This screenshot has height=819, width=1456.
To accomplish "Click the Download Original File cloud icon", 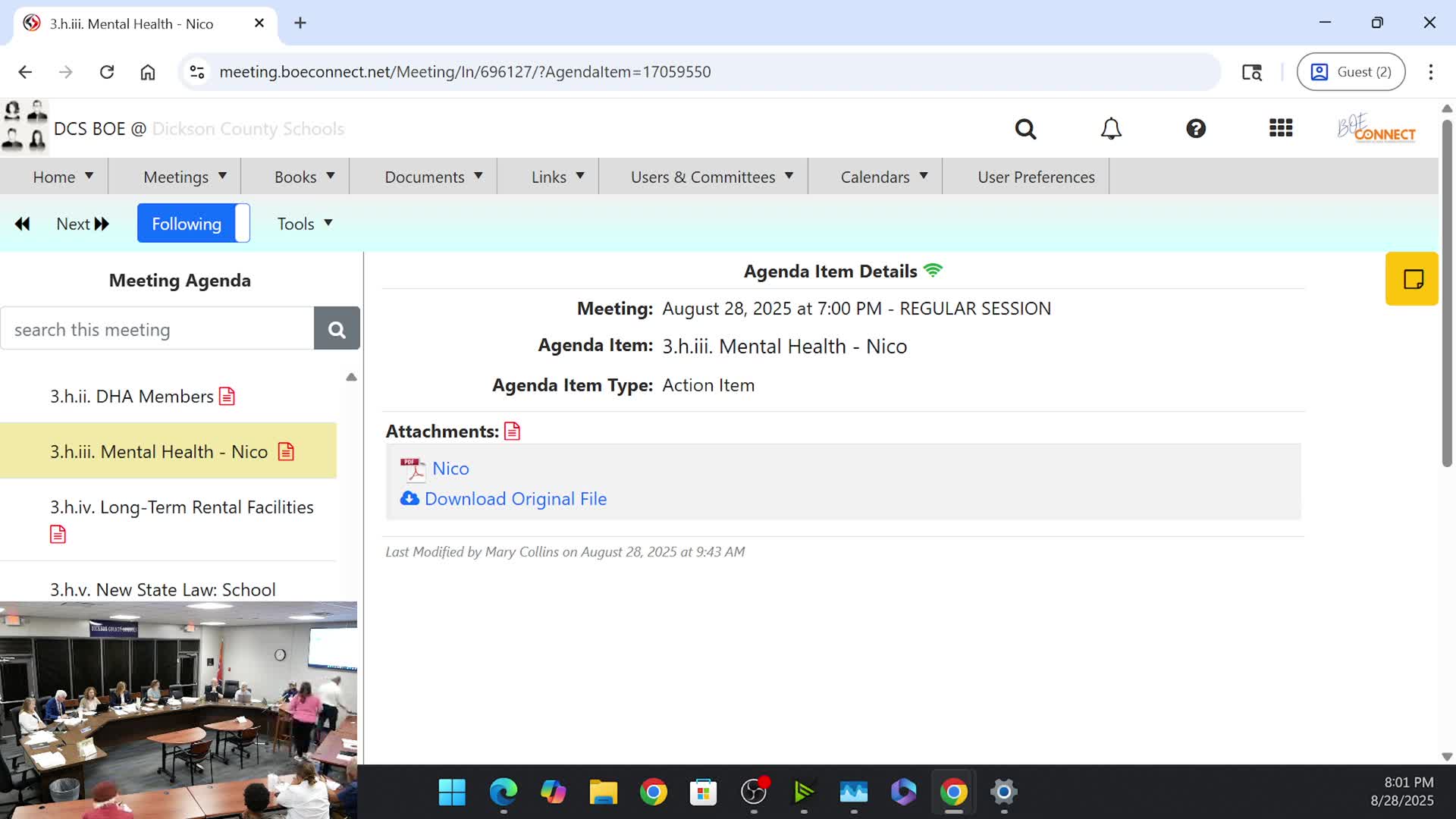I will tap(409, 498).
